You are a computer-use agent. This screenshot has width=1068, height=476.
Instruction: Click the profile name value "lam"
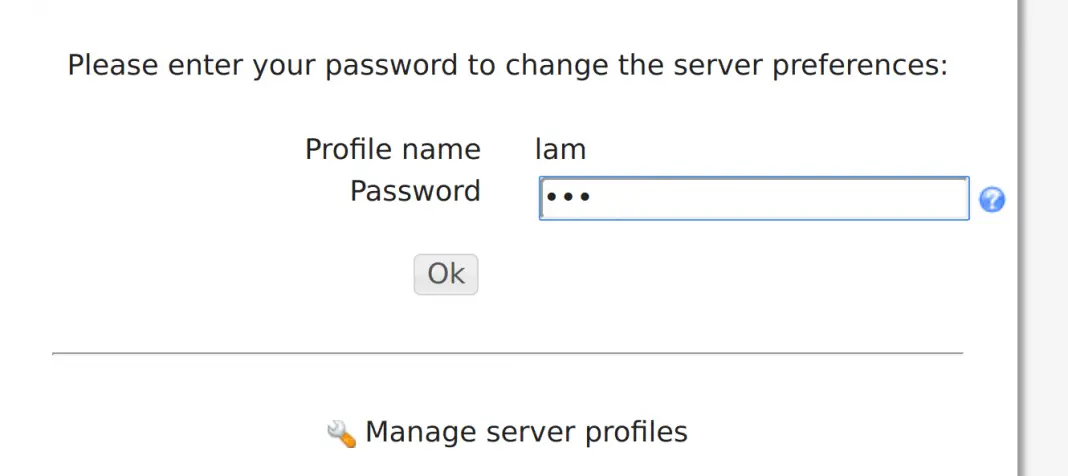pyautogui.click(x=560, y=150)
